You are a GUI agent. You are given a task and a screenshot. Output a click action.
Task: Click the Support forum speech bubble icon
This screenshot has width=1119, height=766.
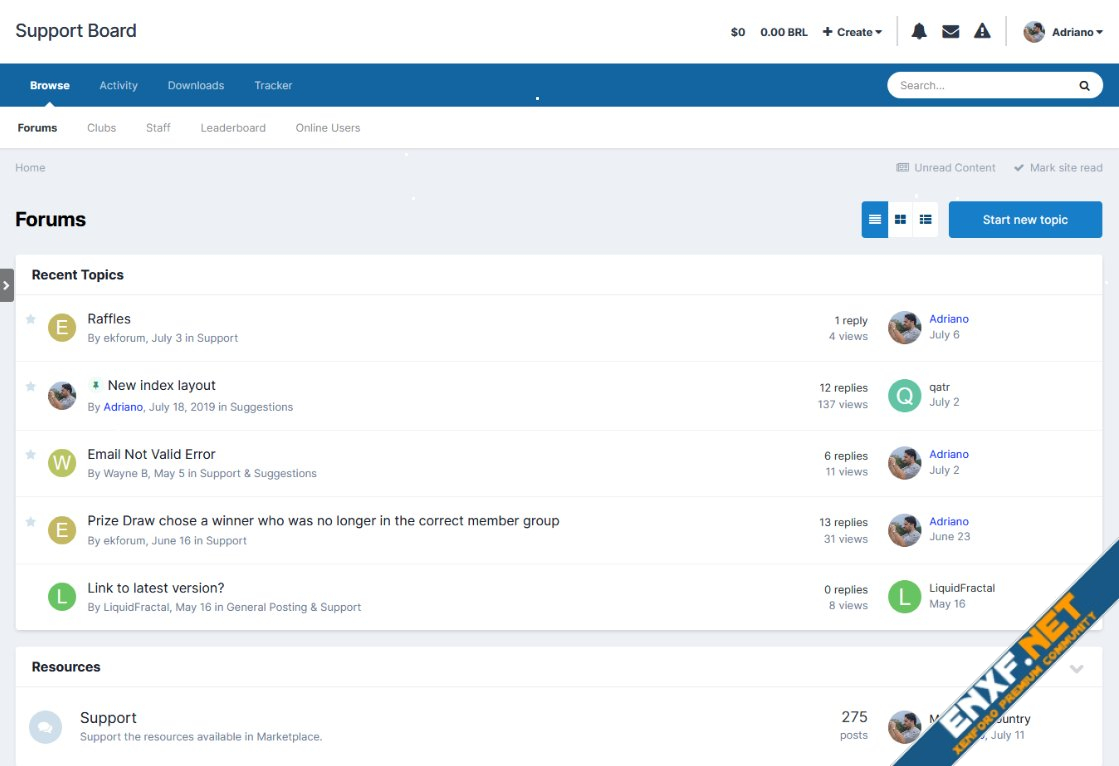click(45, 727)
